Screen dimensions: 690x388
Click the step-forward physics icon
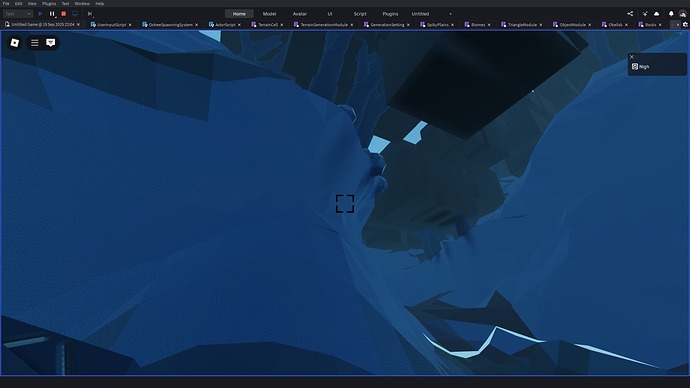pos(90,14)
